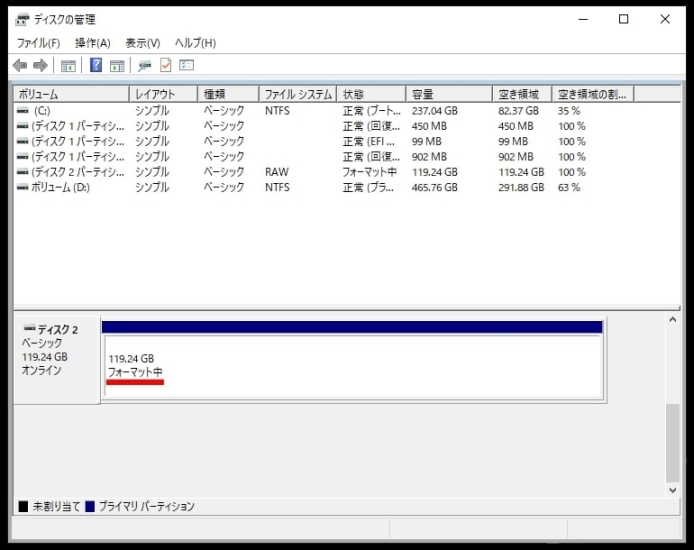
Task: Click the disk pane vertical scrollbar thumb
Action: (x=673, y=443)
